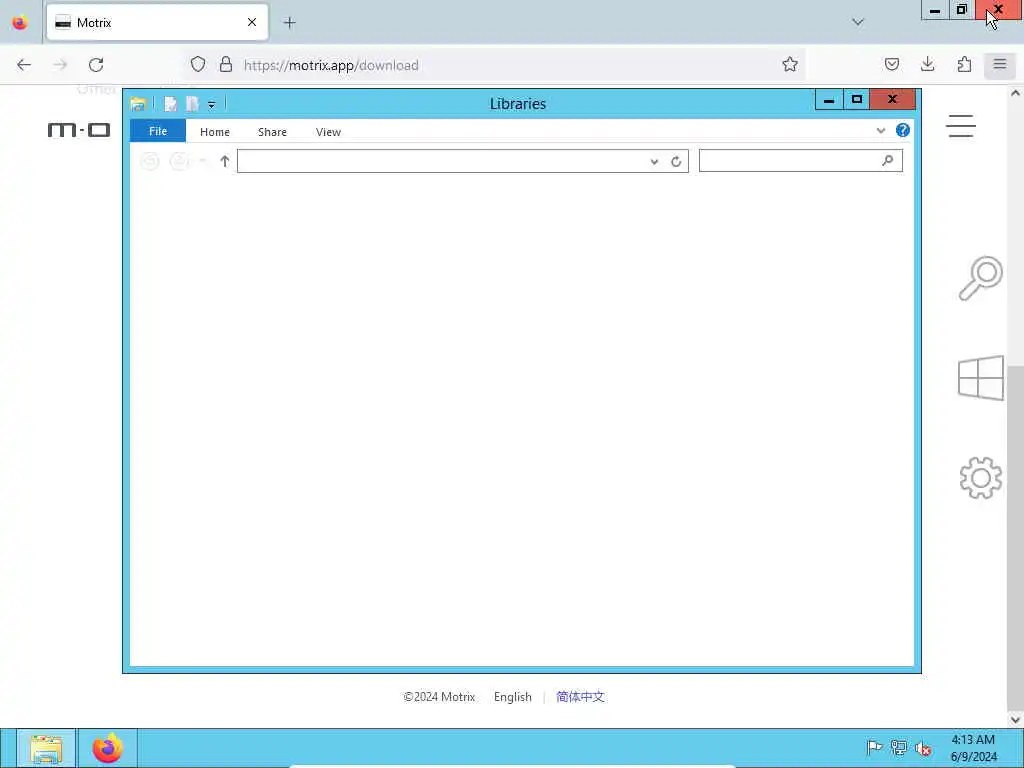Minimize the Libraries window
The height and width of the screenshot is (768, 1024).
coord(828,100)
